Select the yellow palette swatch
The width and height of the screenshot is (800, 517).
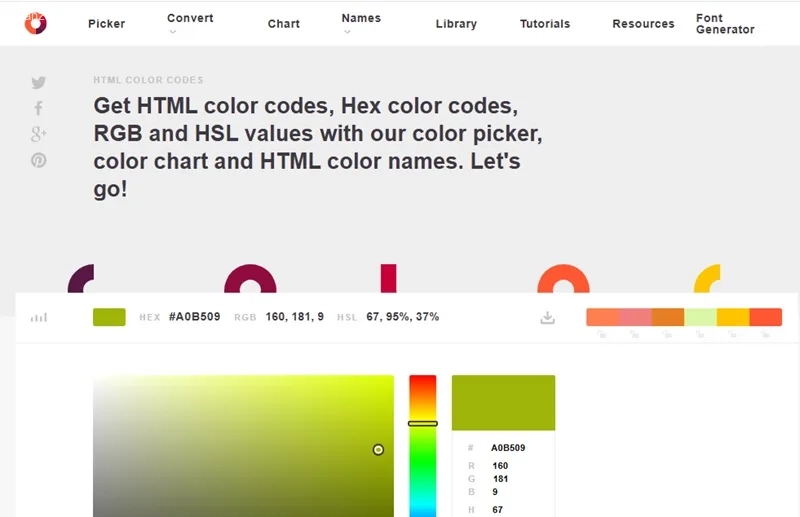coord(732,317)
